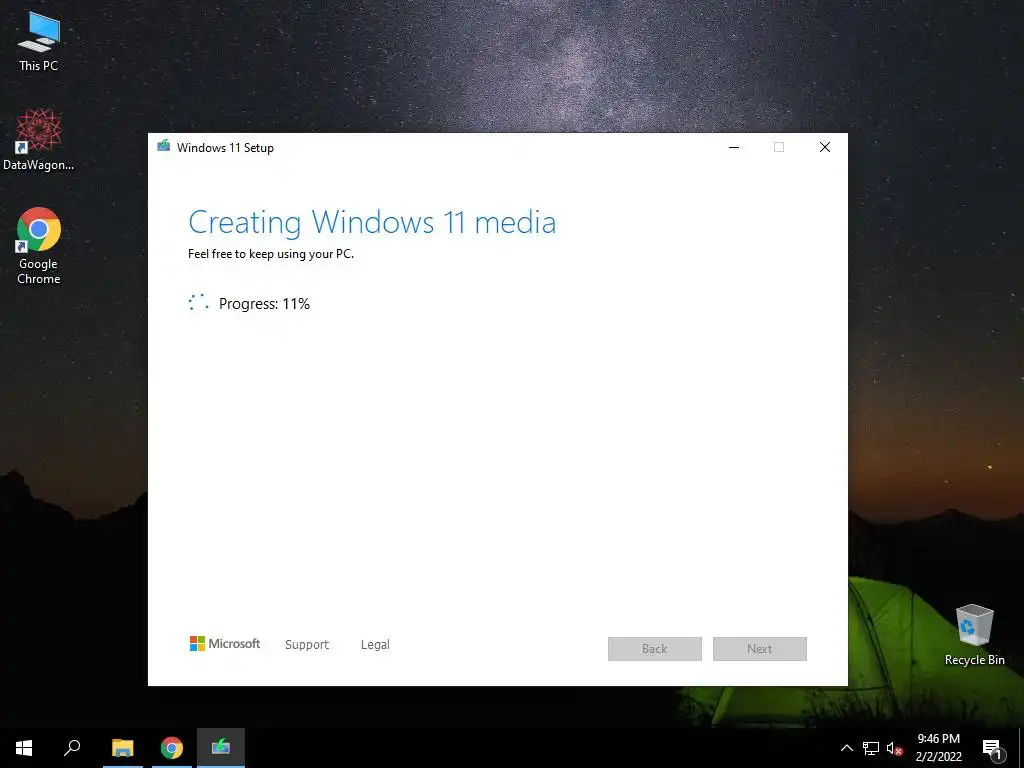Screen dimensions: 1024x768
Task: Select the Google Chrome desktop shortcut
Action: point(39,246)
